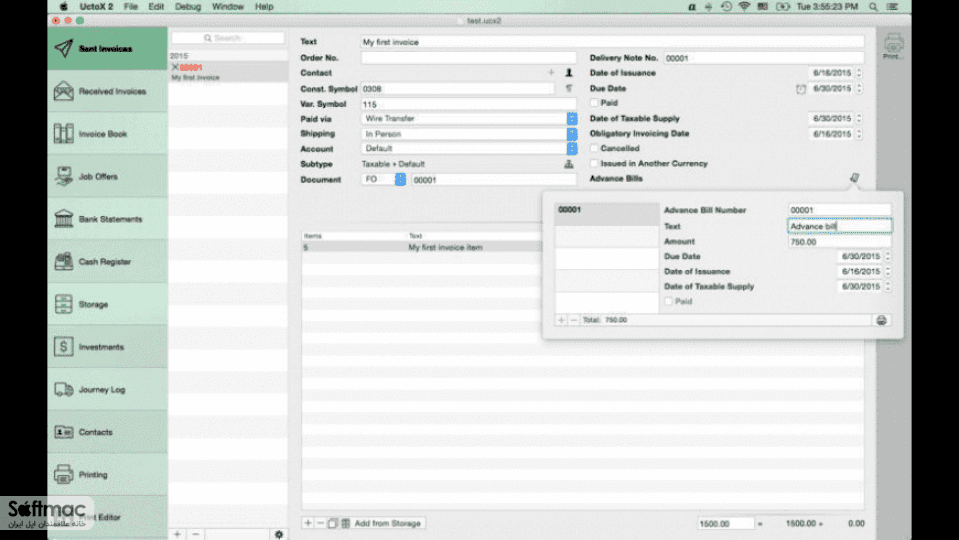Open the Edit menu
Image resolution: width=959 pixels, height=540 pixels.
tap(156, 7)
